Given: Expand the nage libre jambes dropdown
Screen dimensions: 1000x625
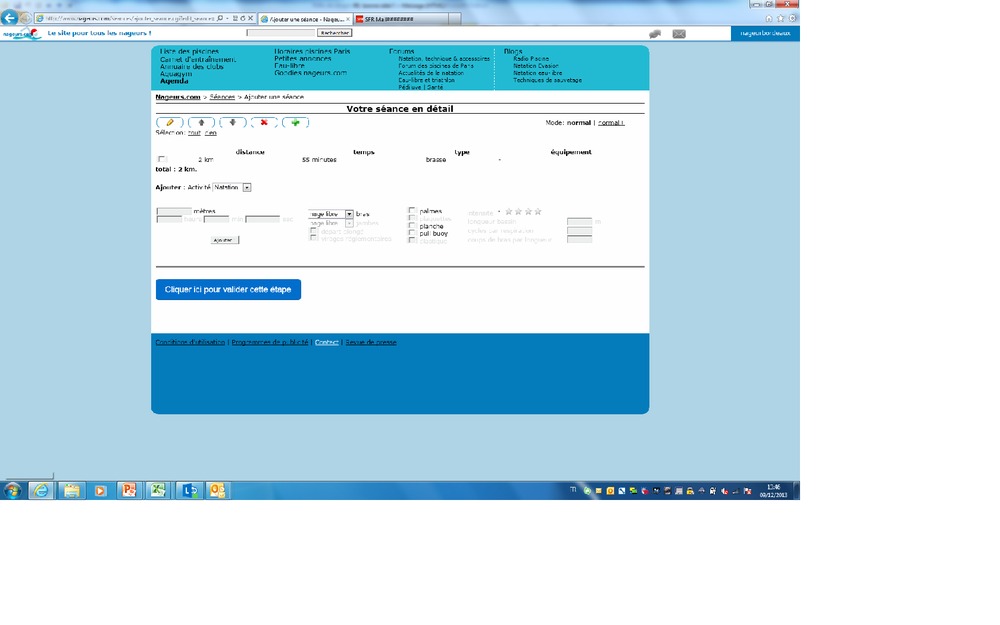Looking at the screenshot, I should coord(349,223).
